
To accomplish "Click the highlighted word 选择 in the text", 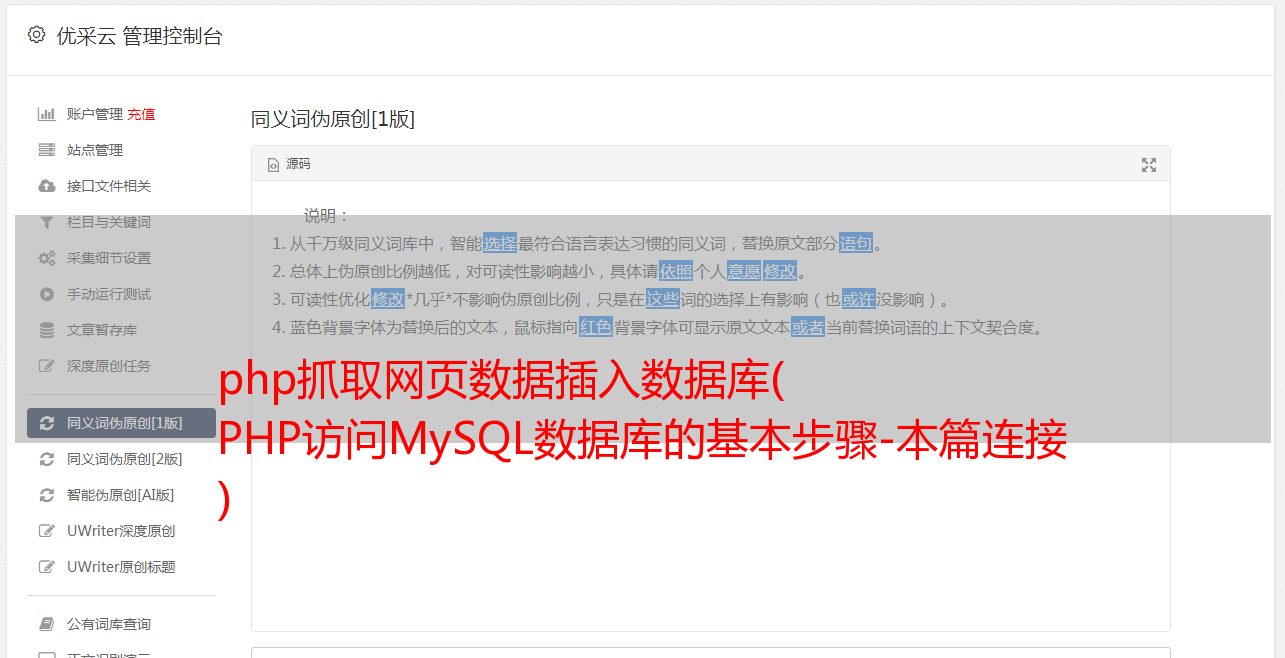I will (500, 243).
